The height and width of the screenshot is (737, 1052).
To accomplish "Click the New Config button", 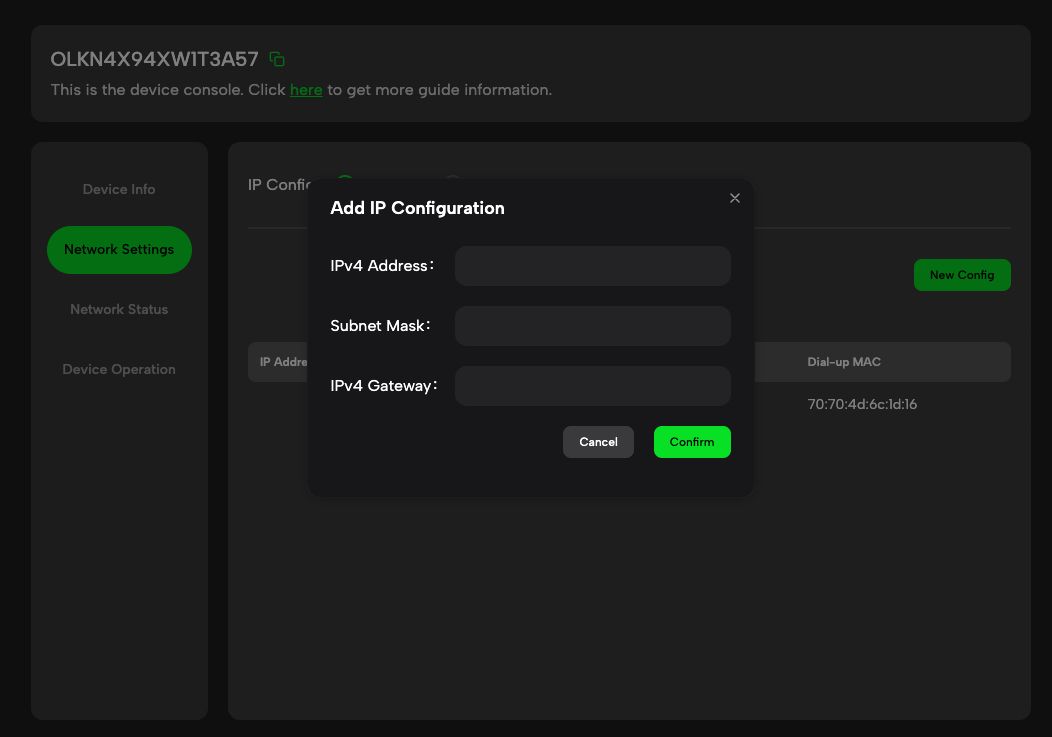I will coord(962,274).
